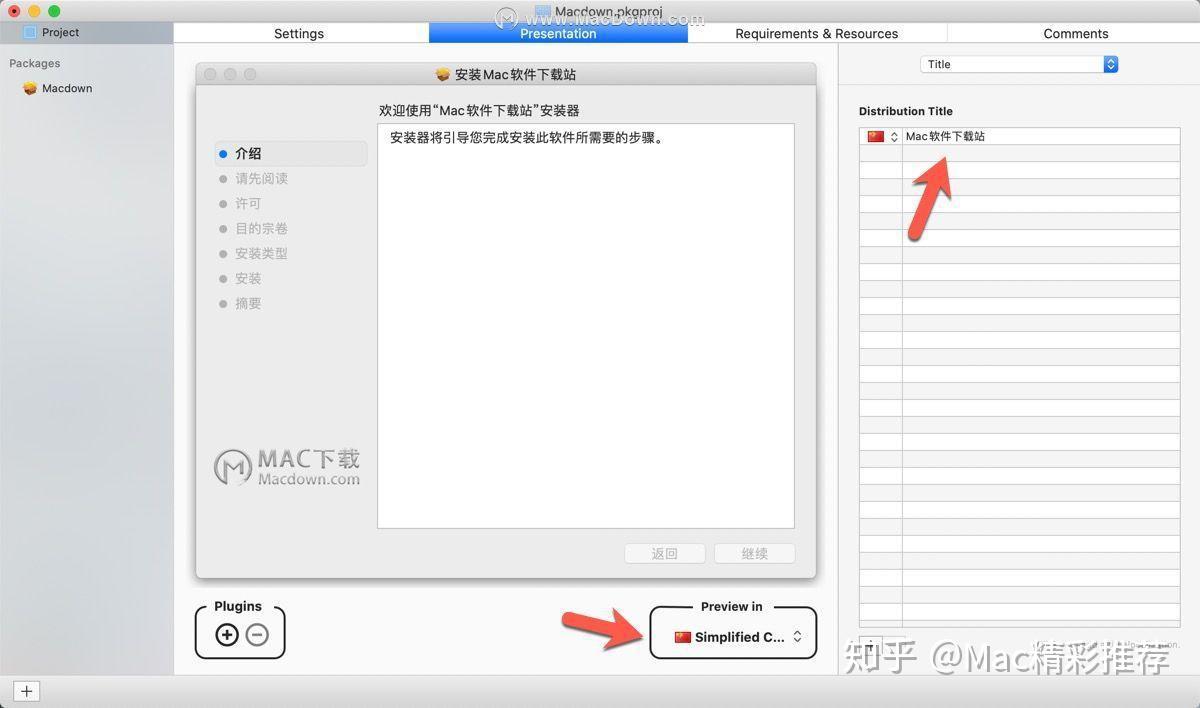Click the language chevrons beside the flag row
Image resolution: width=1200 pixels, height=708 pixels.
[x=894, y=136]
